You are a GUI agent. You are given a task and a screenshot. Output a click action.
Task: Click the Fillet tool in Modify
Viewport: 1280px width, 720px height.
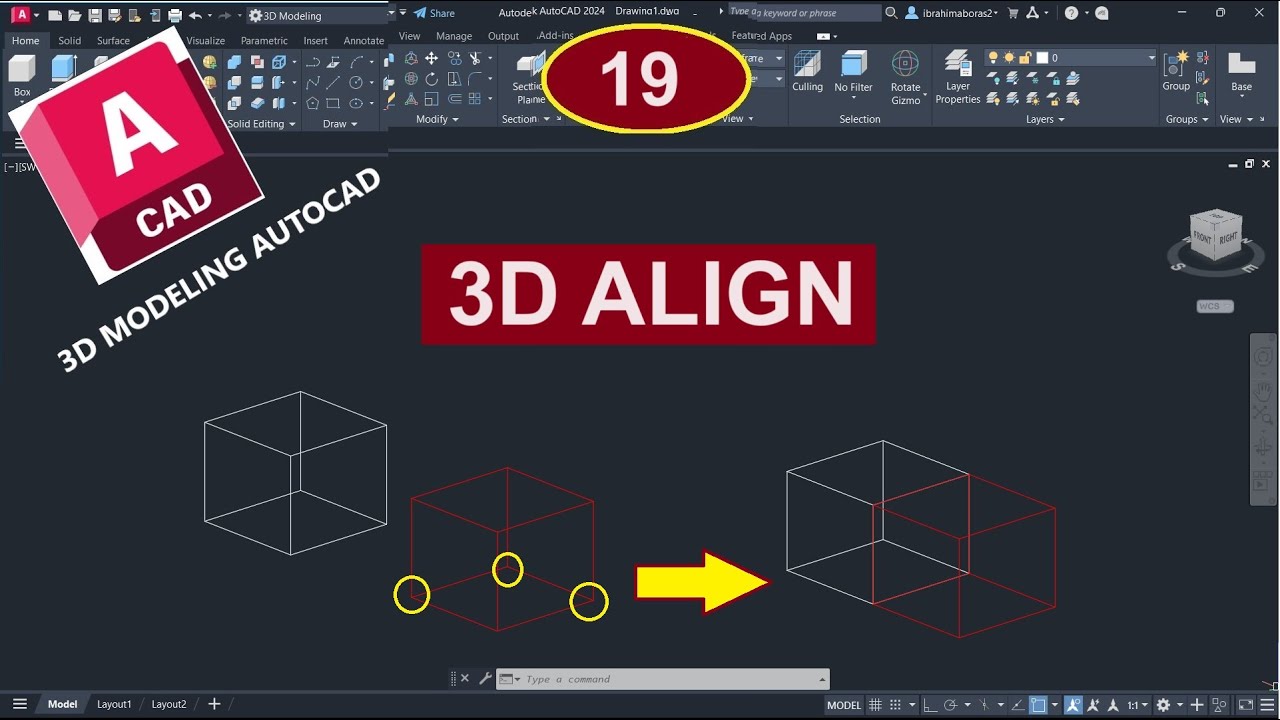[x=475, y=79]
